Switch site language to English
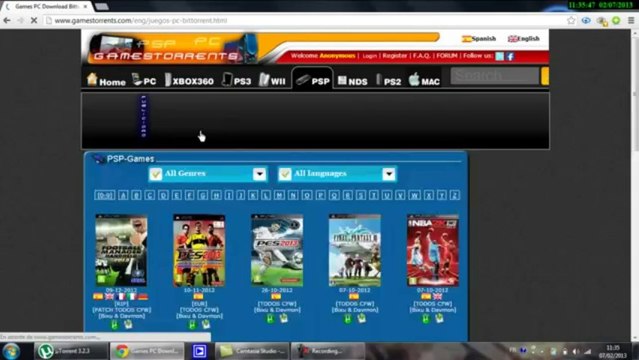Viewport: 639px width, 360px height. tap(524, 39)
